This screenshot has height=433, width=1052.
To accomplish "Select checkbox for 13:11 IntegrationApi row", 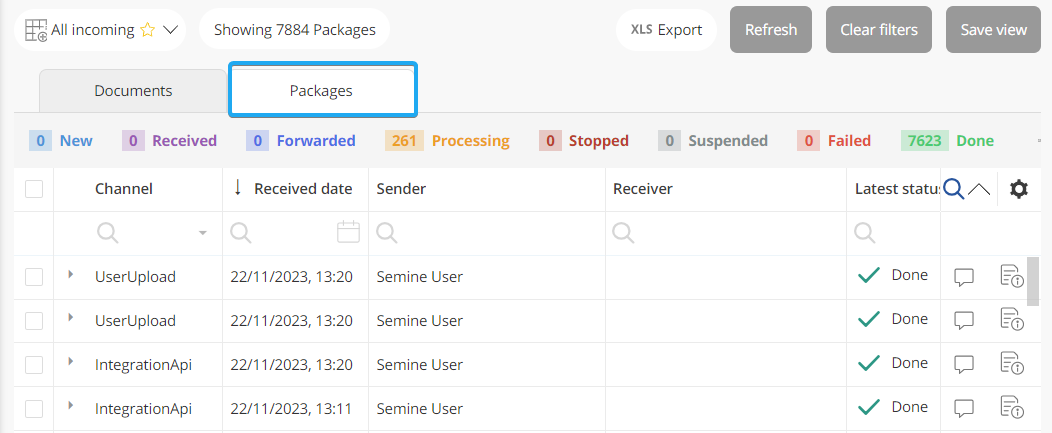I will (x=34, y=408).
